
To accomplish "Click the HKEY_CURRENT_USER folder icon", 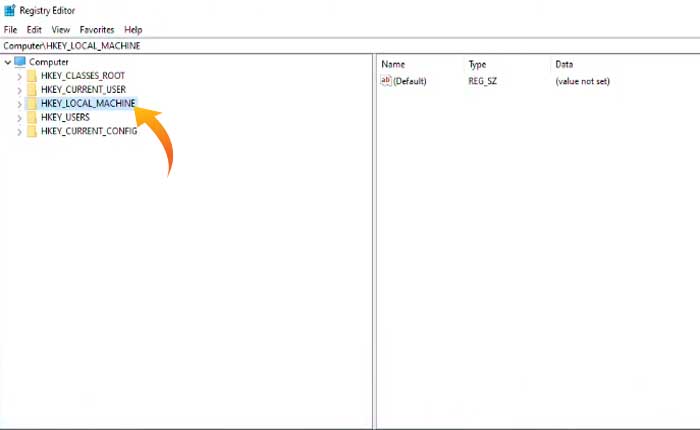I will [31, 90].
